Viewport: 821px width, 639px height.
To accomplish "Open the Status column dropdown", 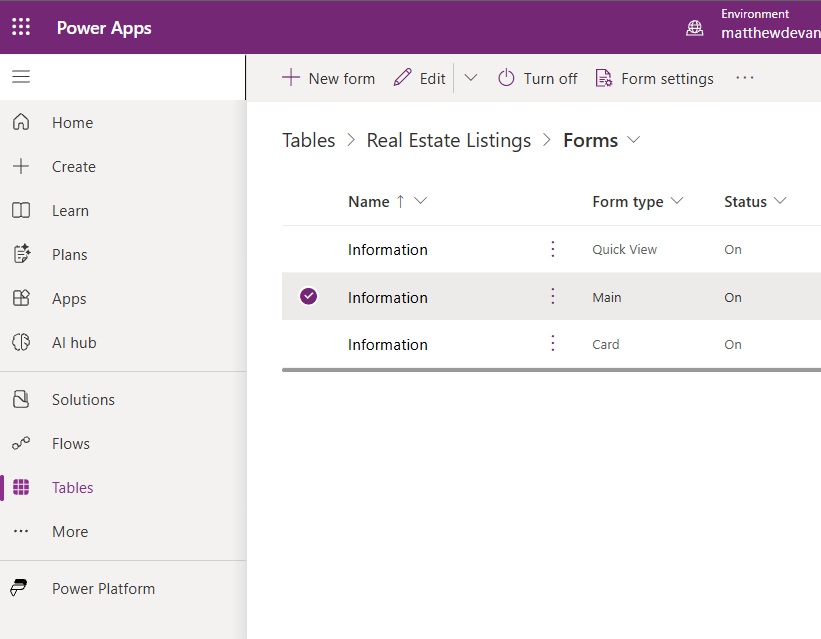I will point(780,201).
